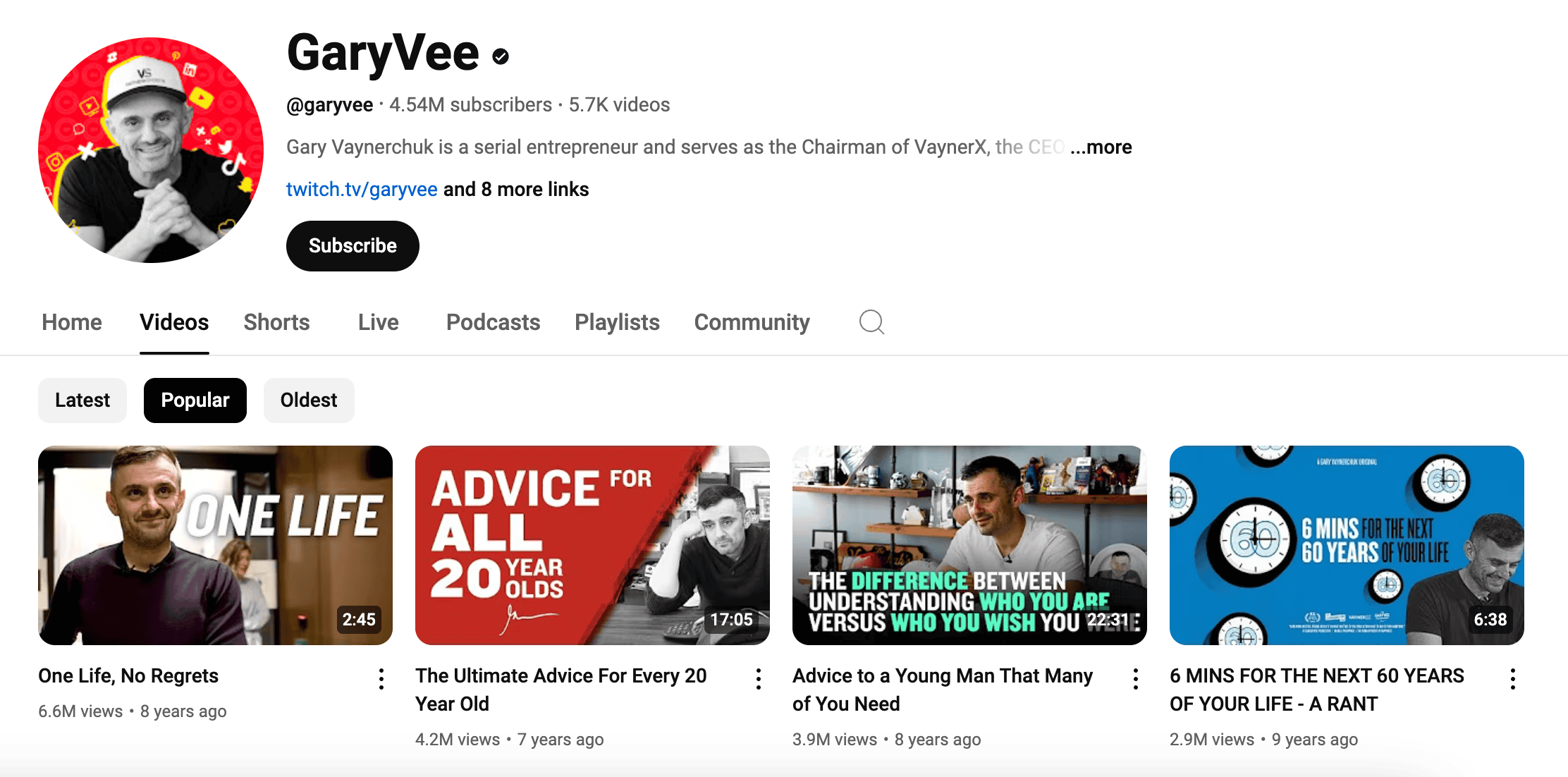Switch to the Playlists tab
Viewport: 1568px width, 777px height.
point(617,322)
